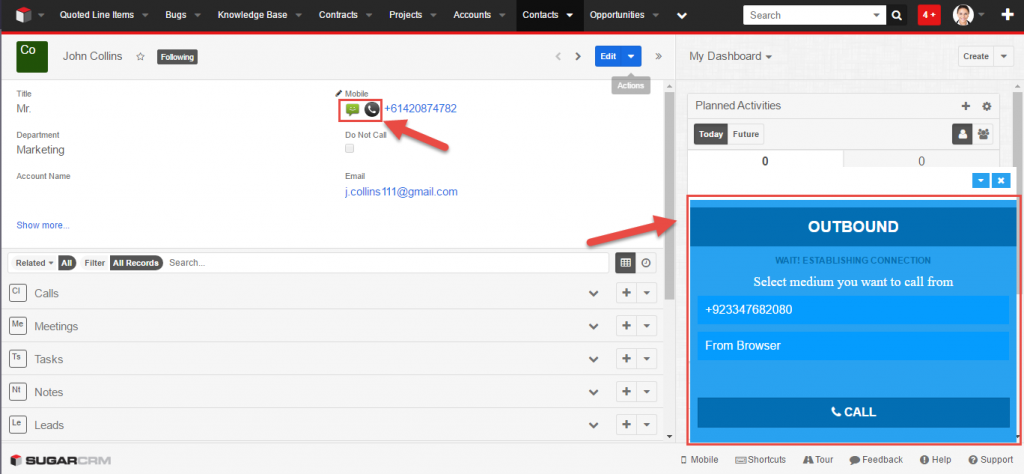Viewport: 1024px width, 474px height.
Task: Open the Quoted Line Items module
Action: click(96, 14)
